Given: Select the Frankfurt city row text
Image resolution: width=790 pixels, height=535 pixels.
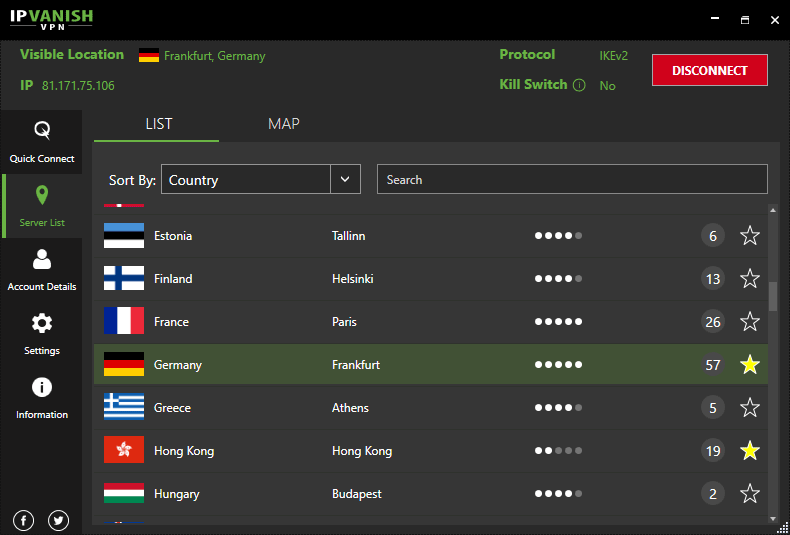Looking at the screenshot, I should click(x=356, y=365).
